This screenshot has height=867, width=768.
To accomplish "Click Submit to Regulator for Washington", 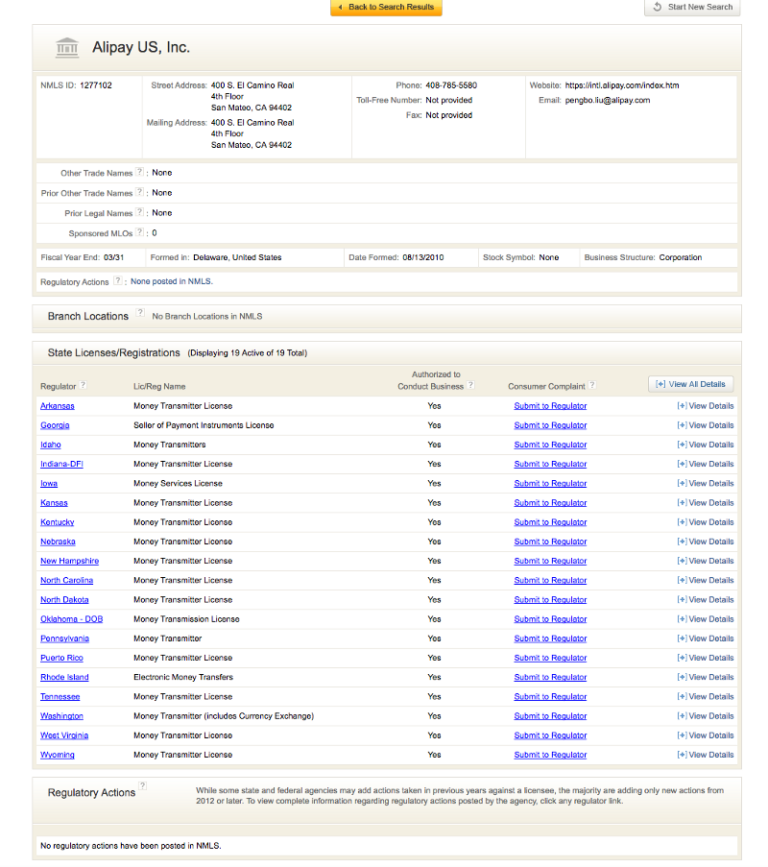I will (550, 716).
